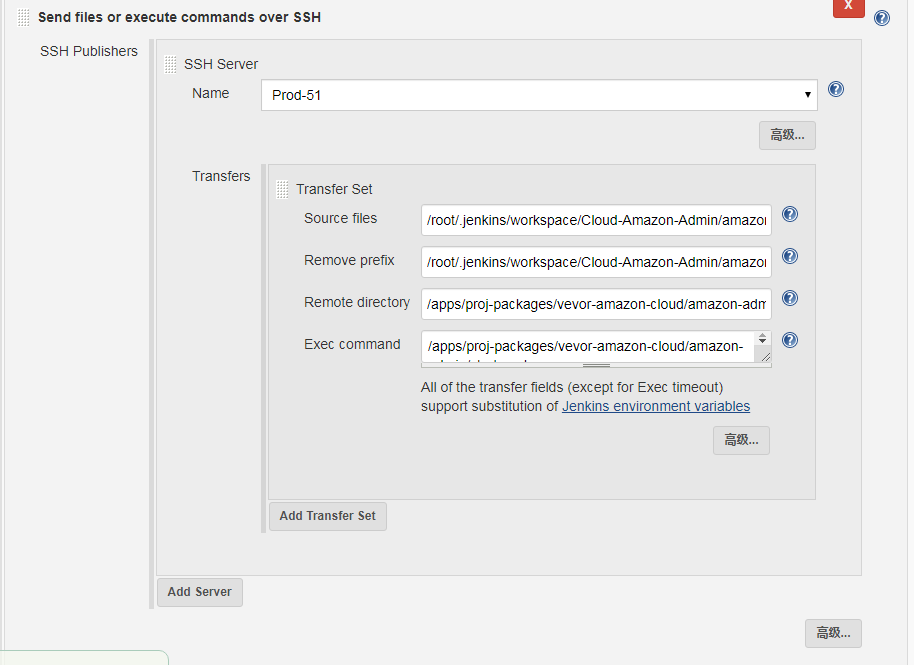Focus the Remote directory text field

click(x=596, y=303)
